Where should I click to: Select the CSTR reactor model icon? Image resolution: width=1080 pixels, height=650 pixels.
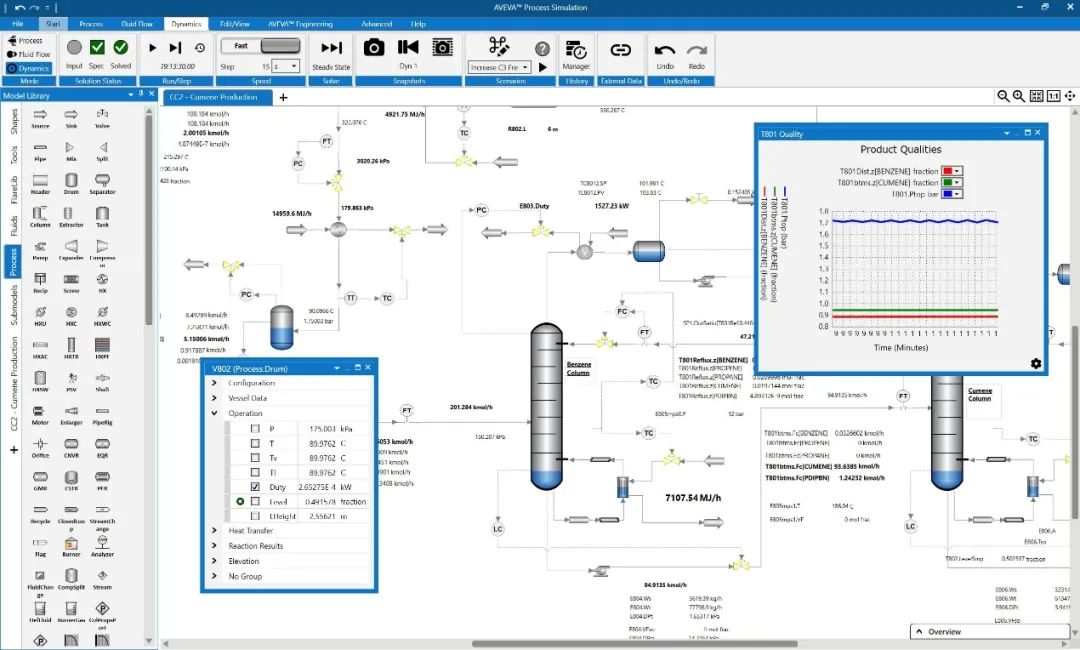(x=71, y=480)
